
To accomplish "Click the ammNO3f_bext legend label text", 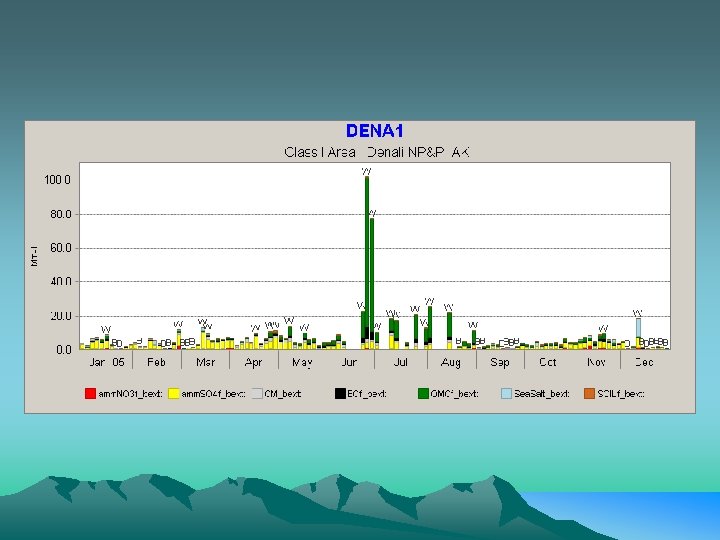I will tap(130, 394).
